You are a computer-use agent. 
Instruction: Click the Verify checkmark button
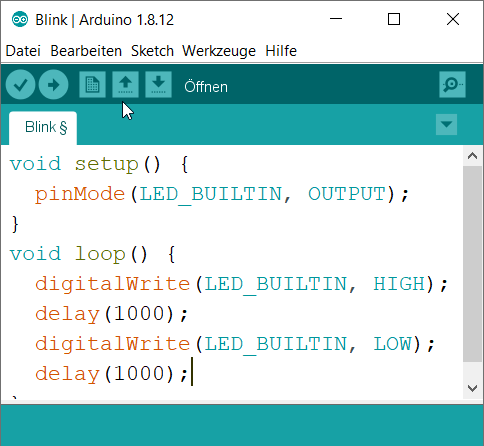tap(20, 85)
